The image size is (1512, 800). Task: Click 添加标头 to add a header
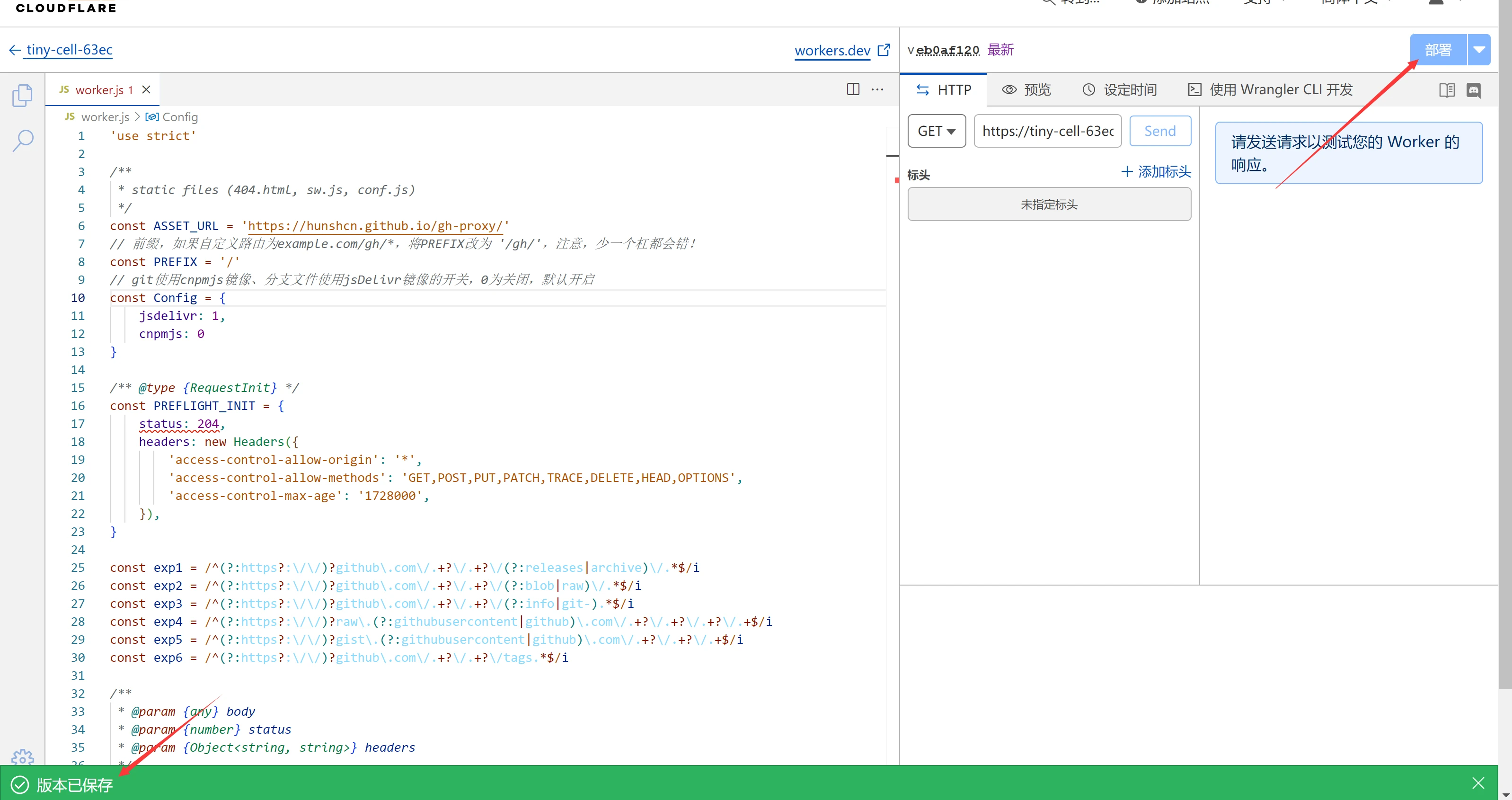coord(1156,172)
